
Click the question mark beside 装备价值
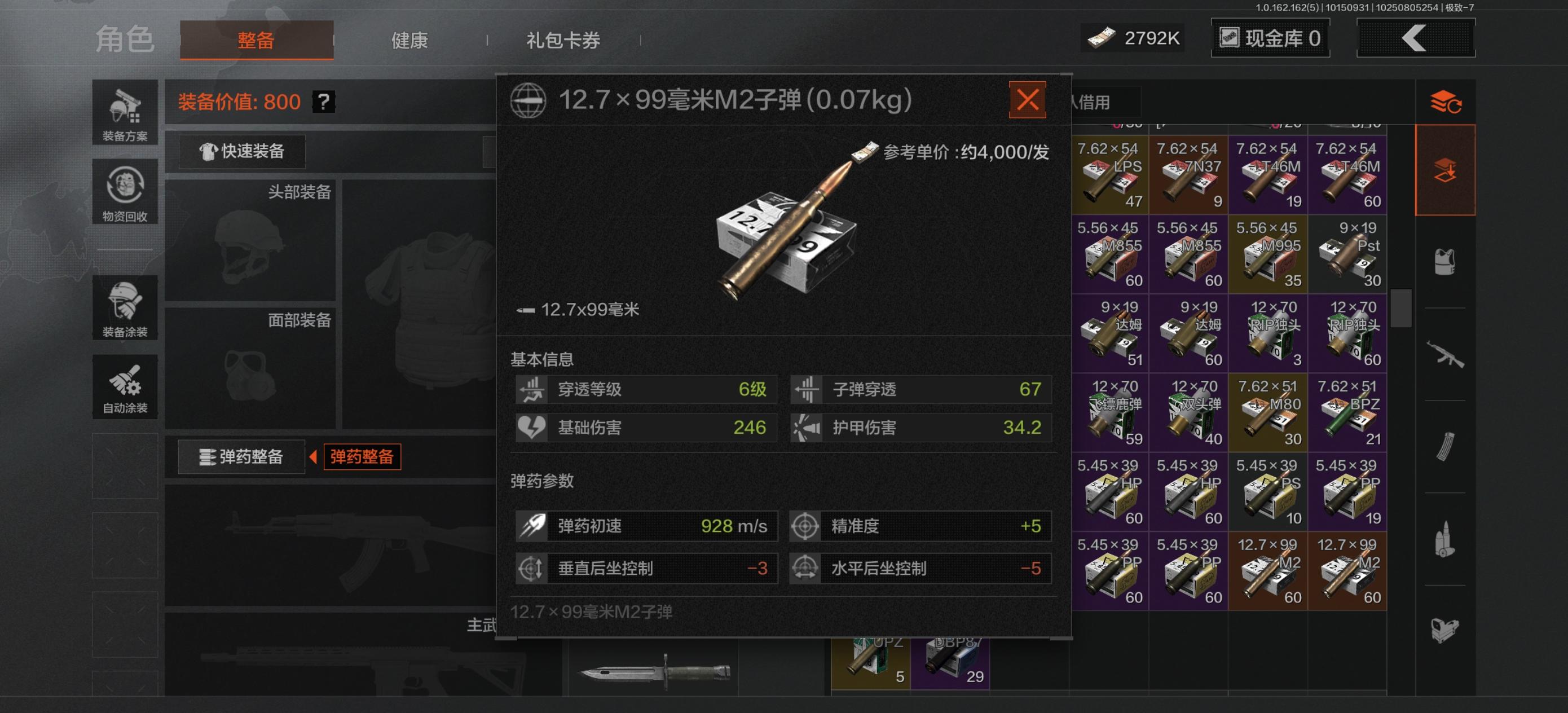point(324,102)
